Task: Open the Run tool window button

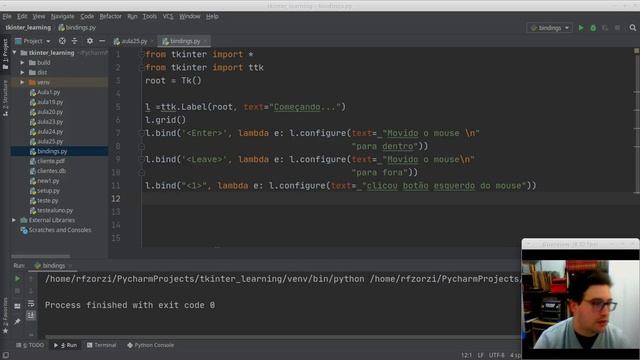Action: [x=65, y=345]
